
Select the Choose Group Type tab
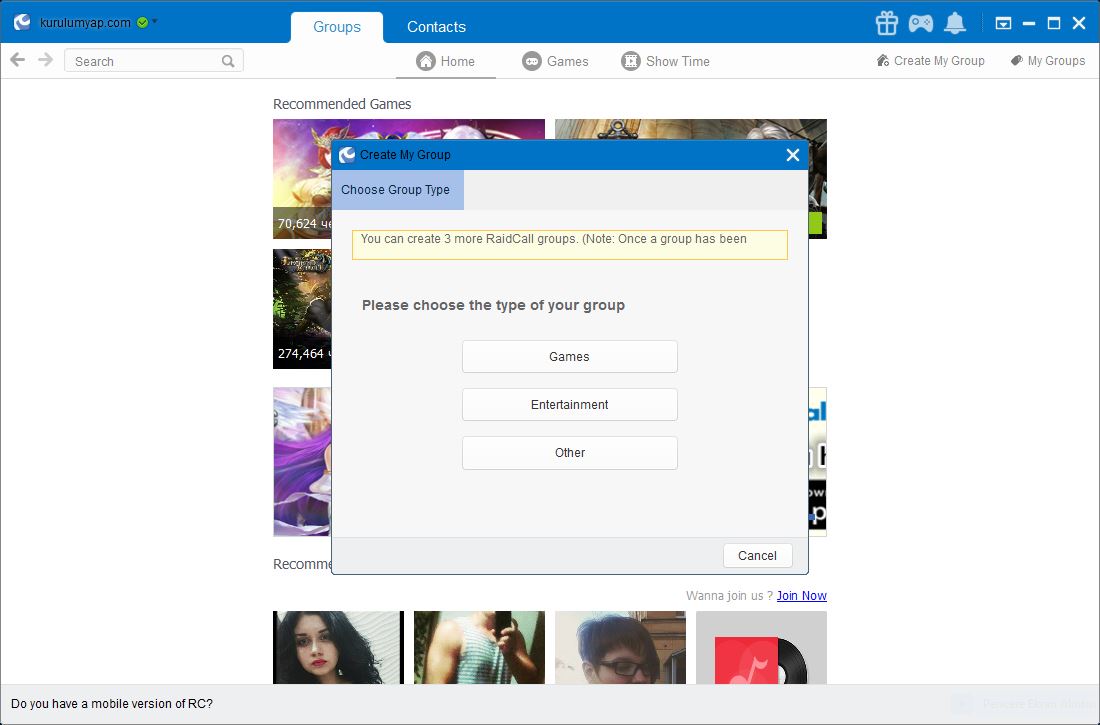[x=397, y=189]
